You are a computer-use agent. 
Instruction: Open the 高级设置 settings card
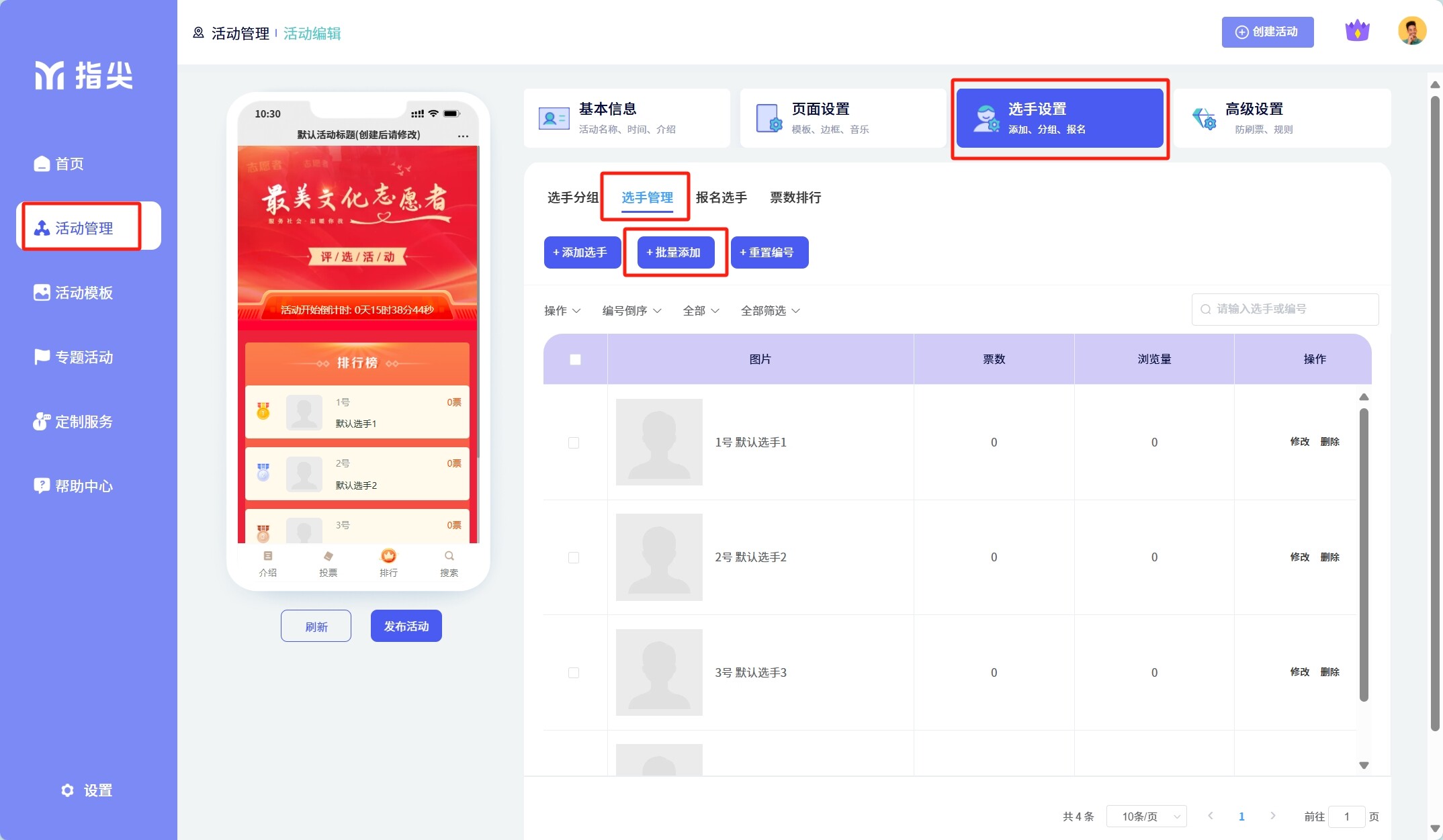tap(1282, 118)
